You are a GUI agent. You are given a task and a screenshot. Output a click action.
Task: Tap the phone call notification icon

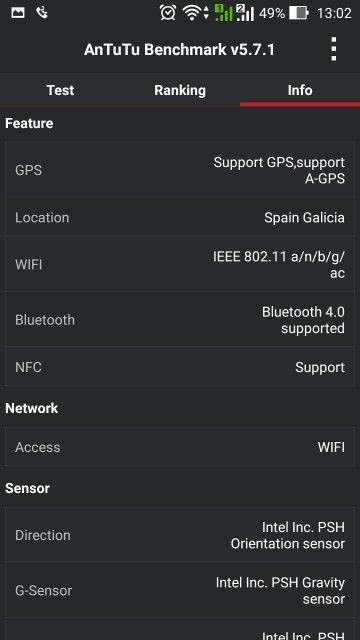(x=42, y=13)
